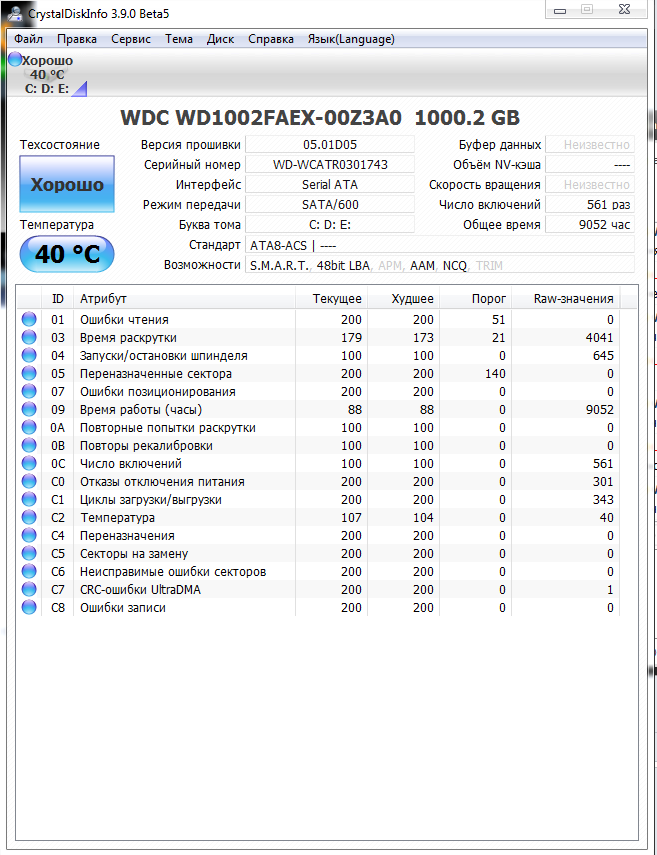Click the blue Хорошо health status button
The image size is (657, 855).
[x=67, y=185]
